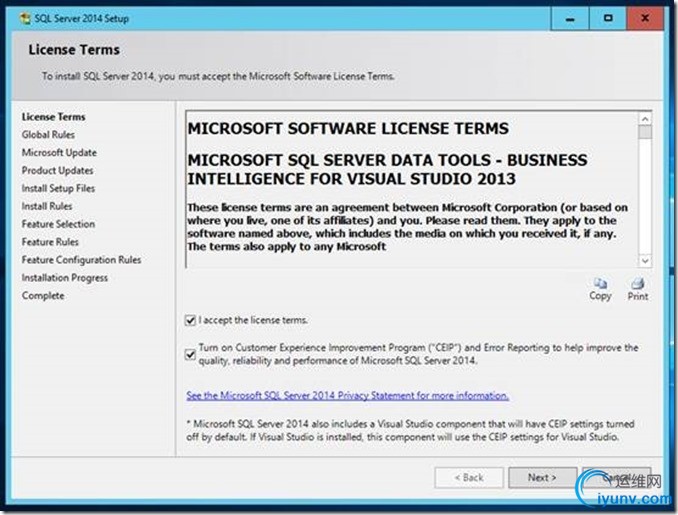Open the SQL Server 2014 Privacy Statement link
Screen dimensions: 678x515
347,396
